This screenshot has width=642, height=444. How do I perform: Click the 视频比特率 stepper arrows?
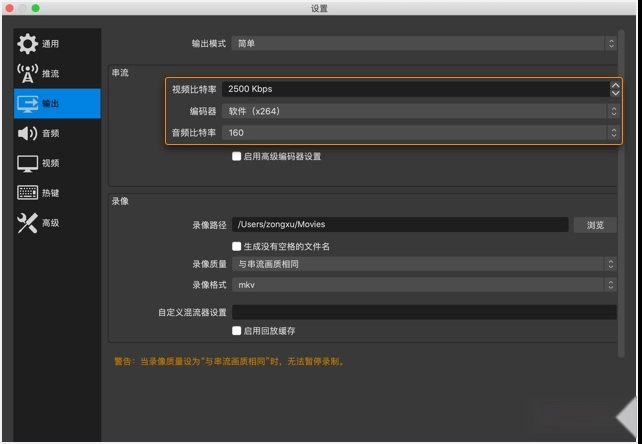click(x=615, y=89)
